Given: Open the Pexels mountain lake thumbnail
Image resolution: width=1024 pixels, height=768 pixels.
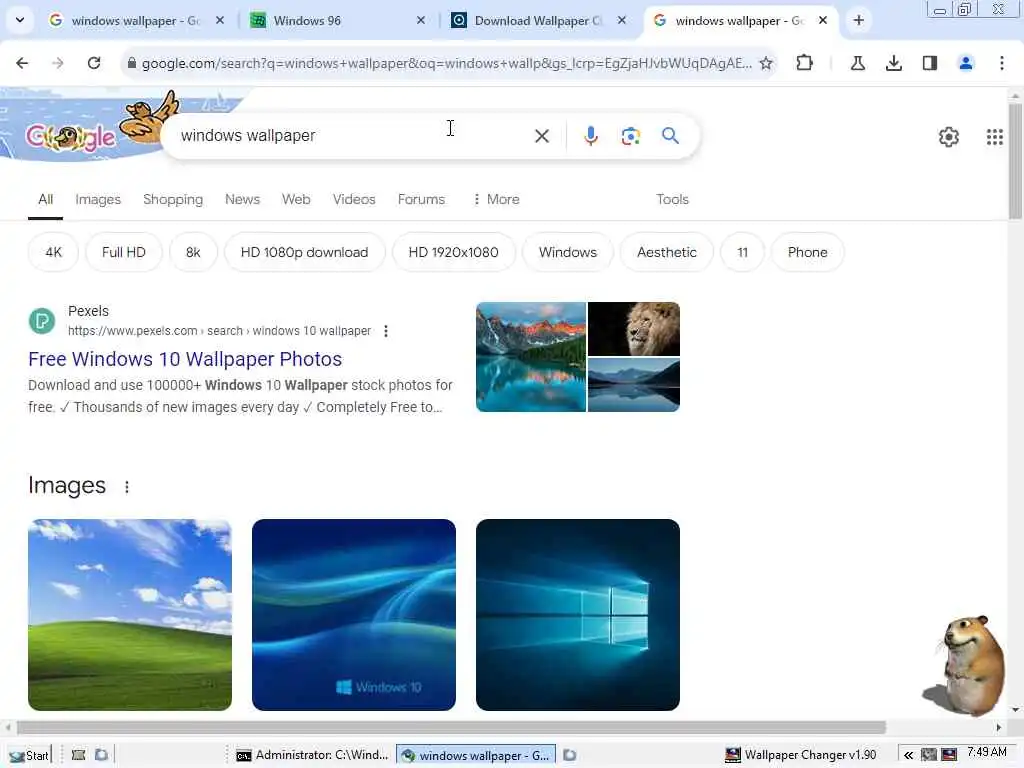Looking at the screenshot, I should [531, 357].
